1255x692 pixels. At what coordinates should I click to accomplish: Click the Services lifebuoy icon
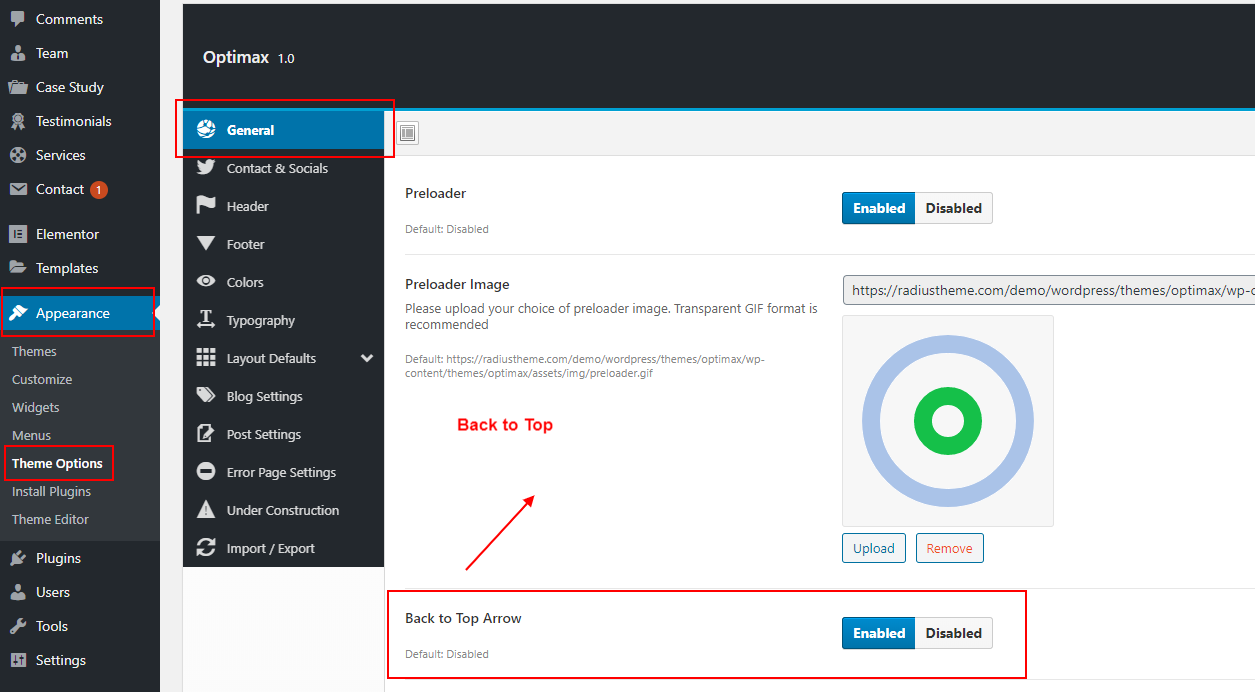pos(17,155)
